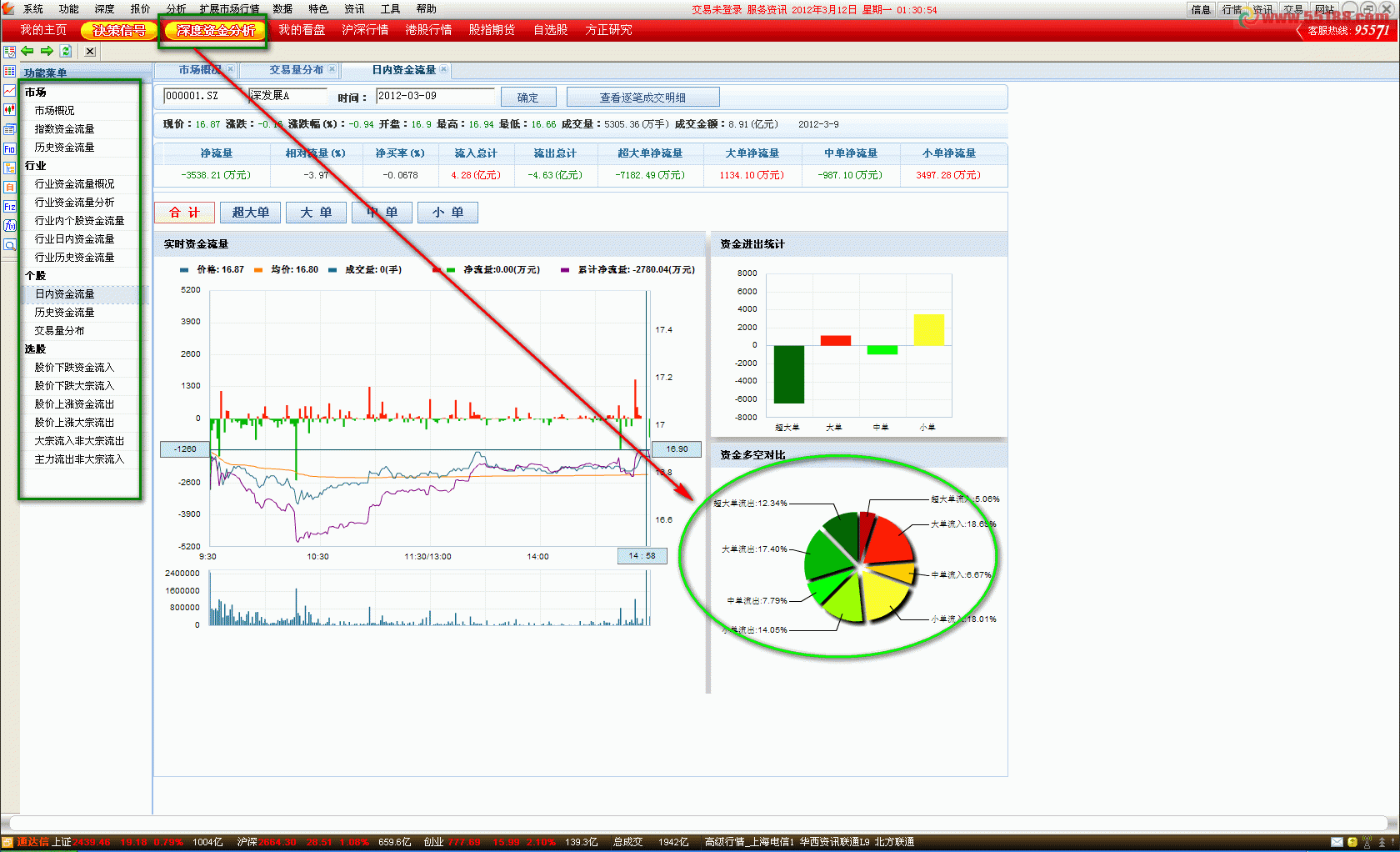Click the 确定 confirm button

(528, 98)
